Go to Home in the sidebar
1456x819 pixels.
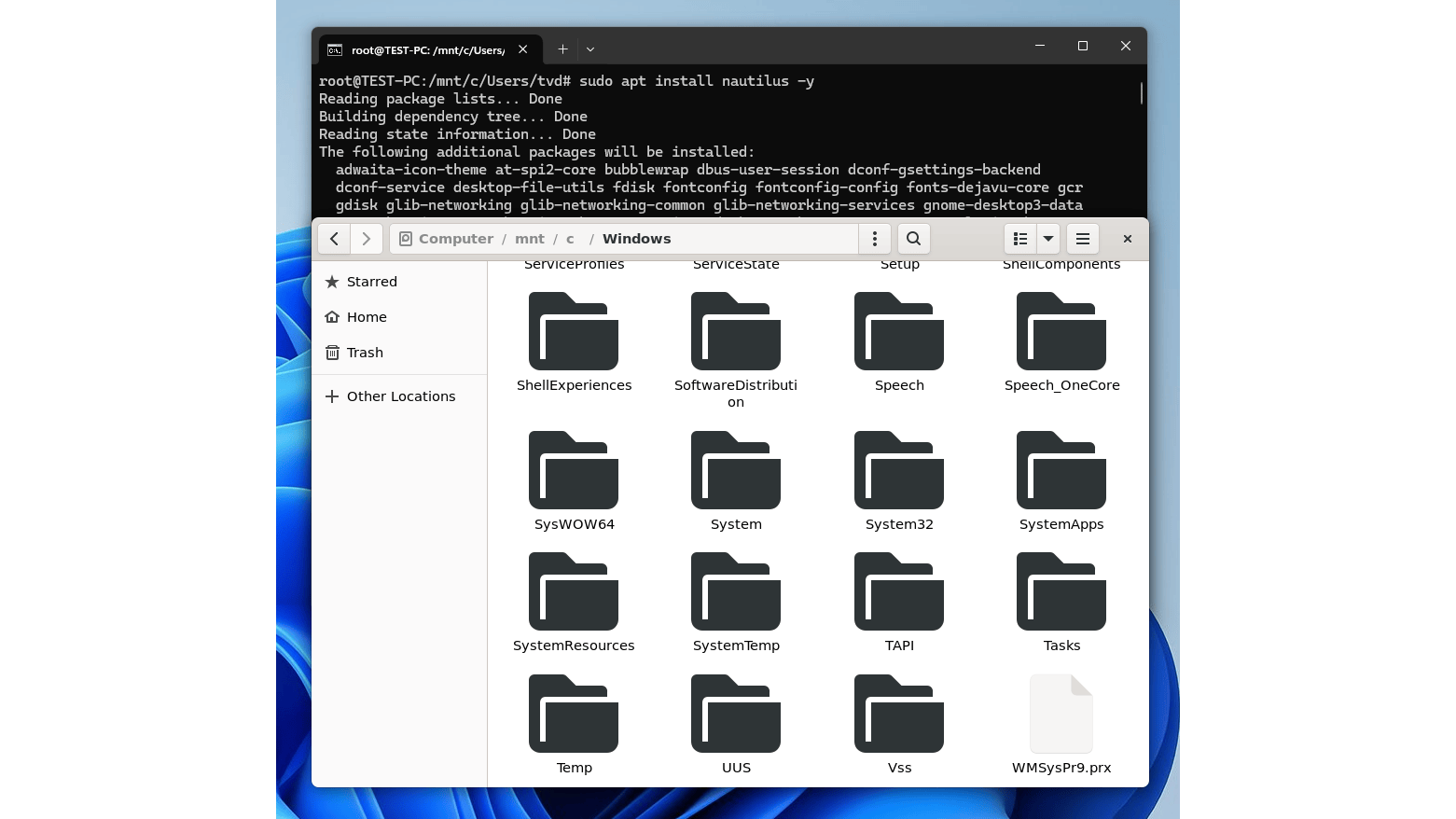point(366,317)
